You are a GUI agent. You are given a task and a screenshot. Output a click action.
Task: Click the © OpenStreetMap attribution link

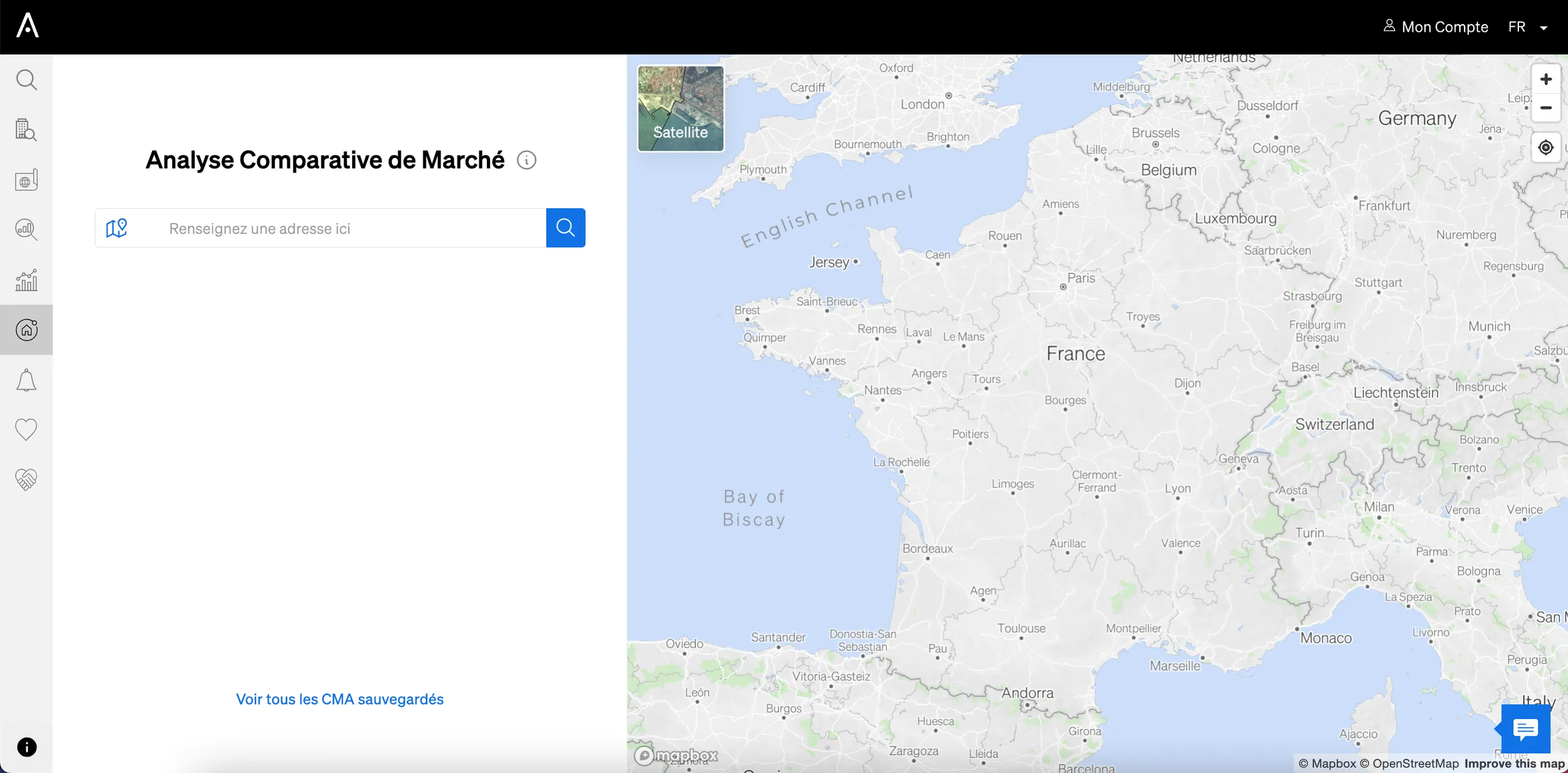point(1409,764)
